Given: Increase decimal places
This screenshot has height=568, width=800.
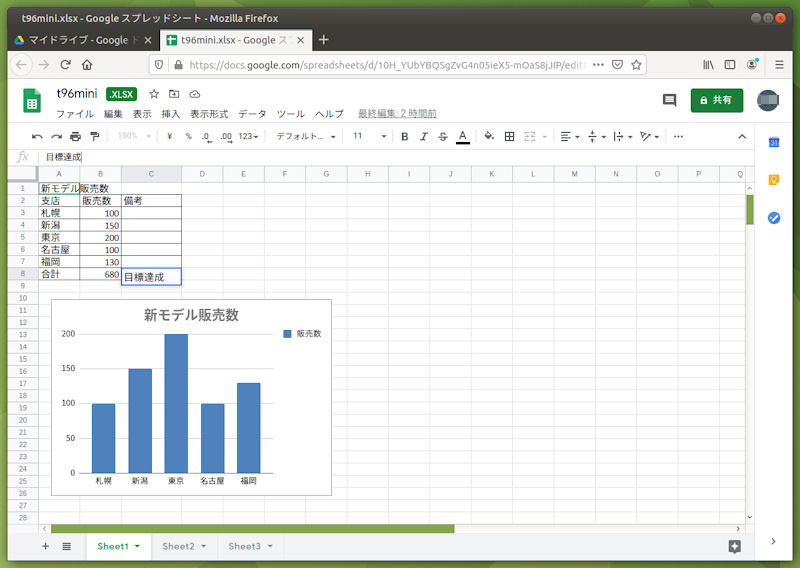Looking at the screenshot, I should pyautogui.click(x=226, y=137).
